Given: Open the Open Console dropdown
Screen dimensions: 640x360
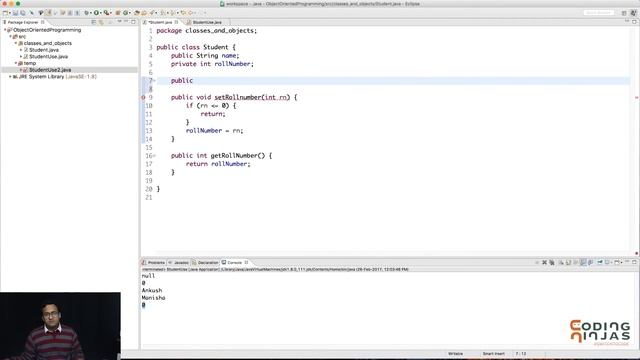Looking at the screenshot, I should tap(621, 262).
